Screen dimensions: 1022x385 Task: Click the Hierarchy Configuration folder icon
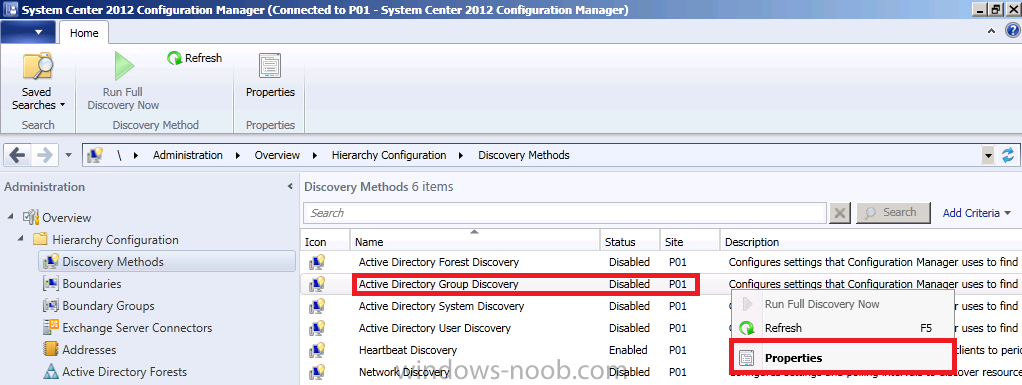click(40, 239)
